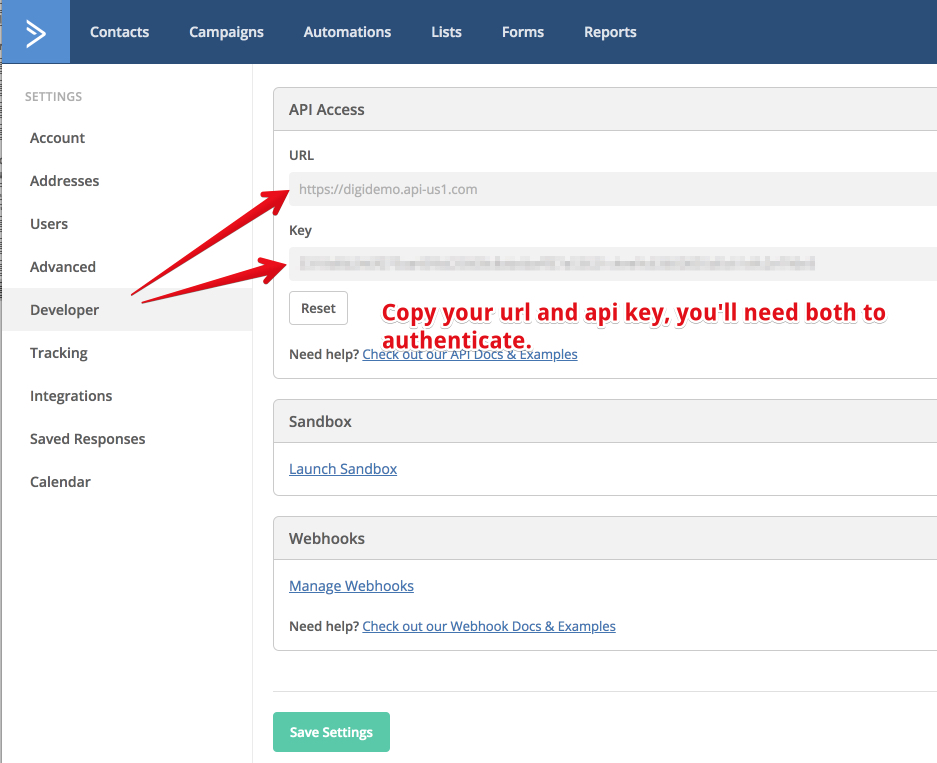Viewport: 937px width, 763px height.
Task: Navigate to Campaigns
Action: (x=226, y=31)
